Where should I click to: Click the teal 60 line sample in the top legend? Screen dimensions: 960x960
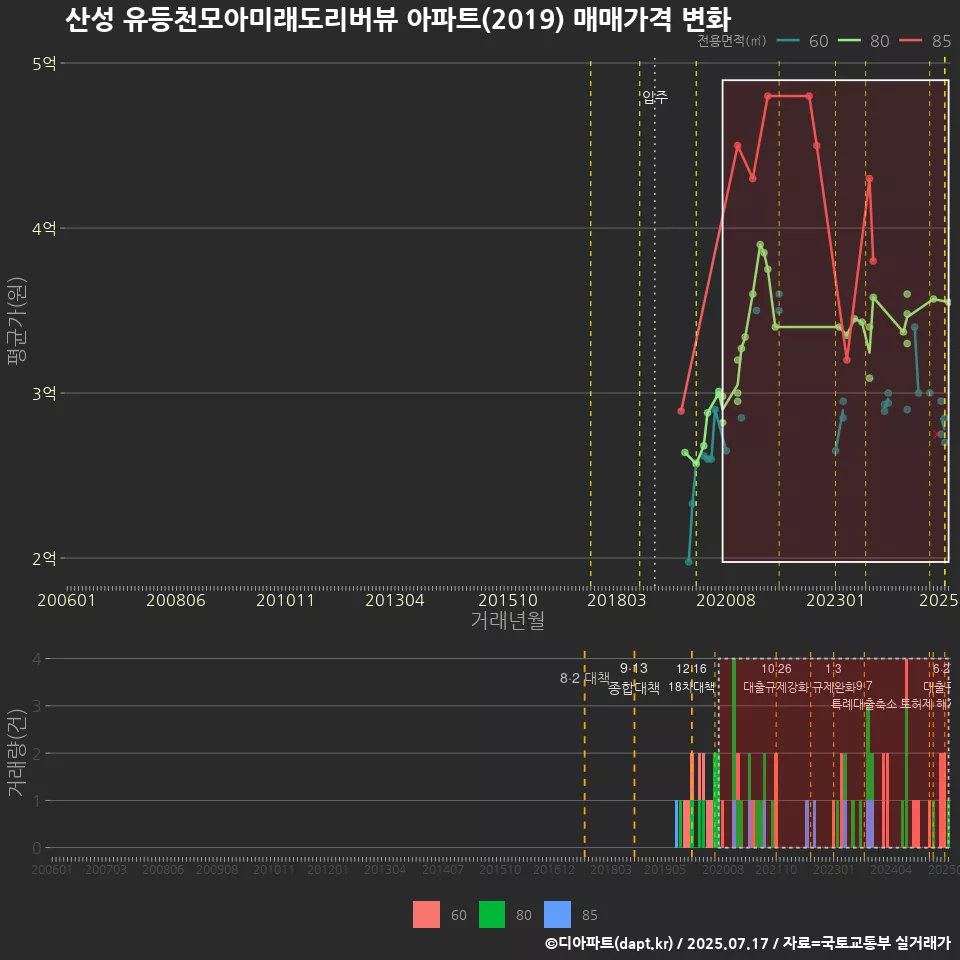point(788,41)
